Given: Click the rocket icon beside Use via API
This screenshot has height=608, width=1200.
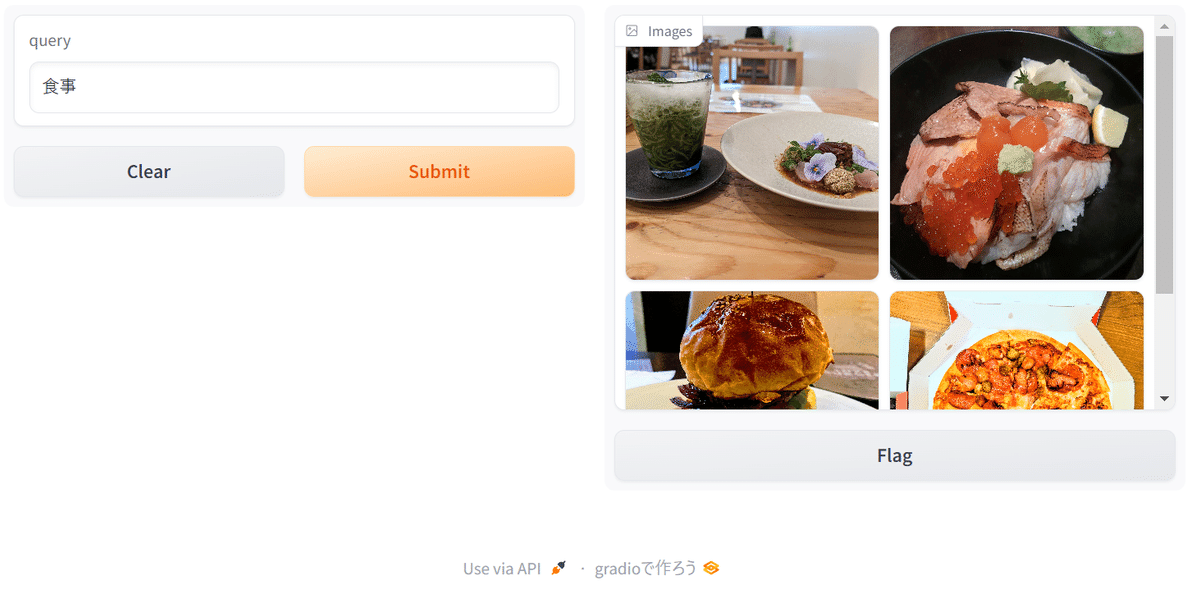Looking at the screenshot, I should point(559,568).
